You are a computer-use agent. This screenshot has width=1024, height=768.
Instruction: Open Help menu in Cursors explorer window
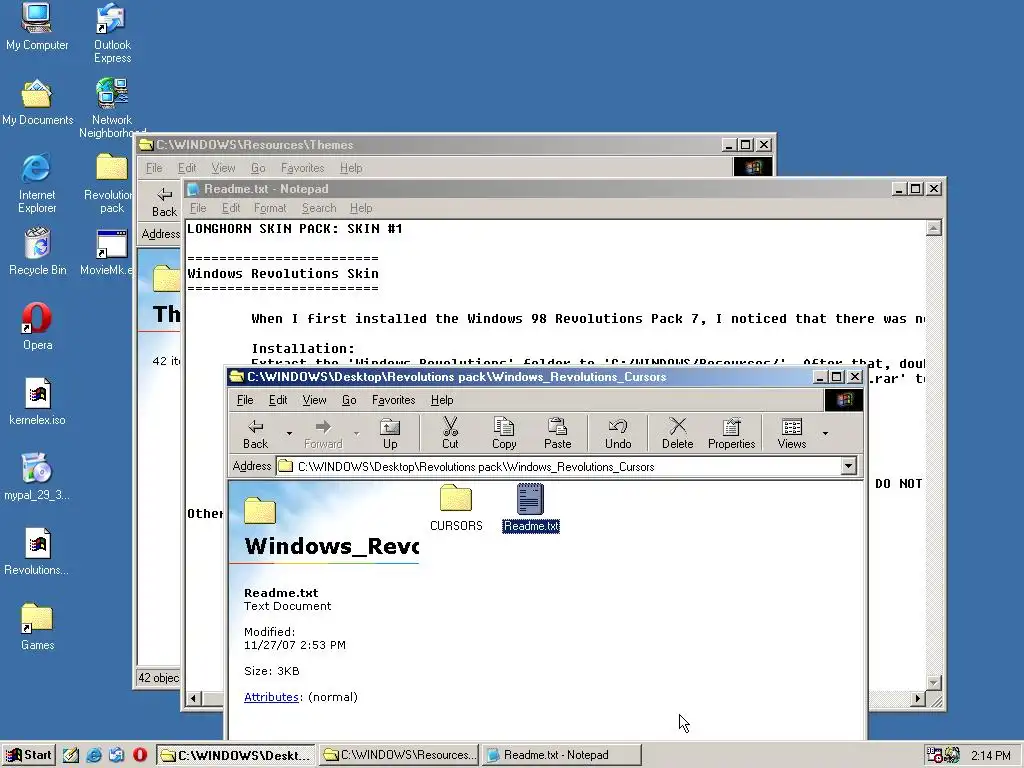pyautogui.click(x=442, y=400)
